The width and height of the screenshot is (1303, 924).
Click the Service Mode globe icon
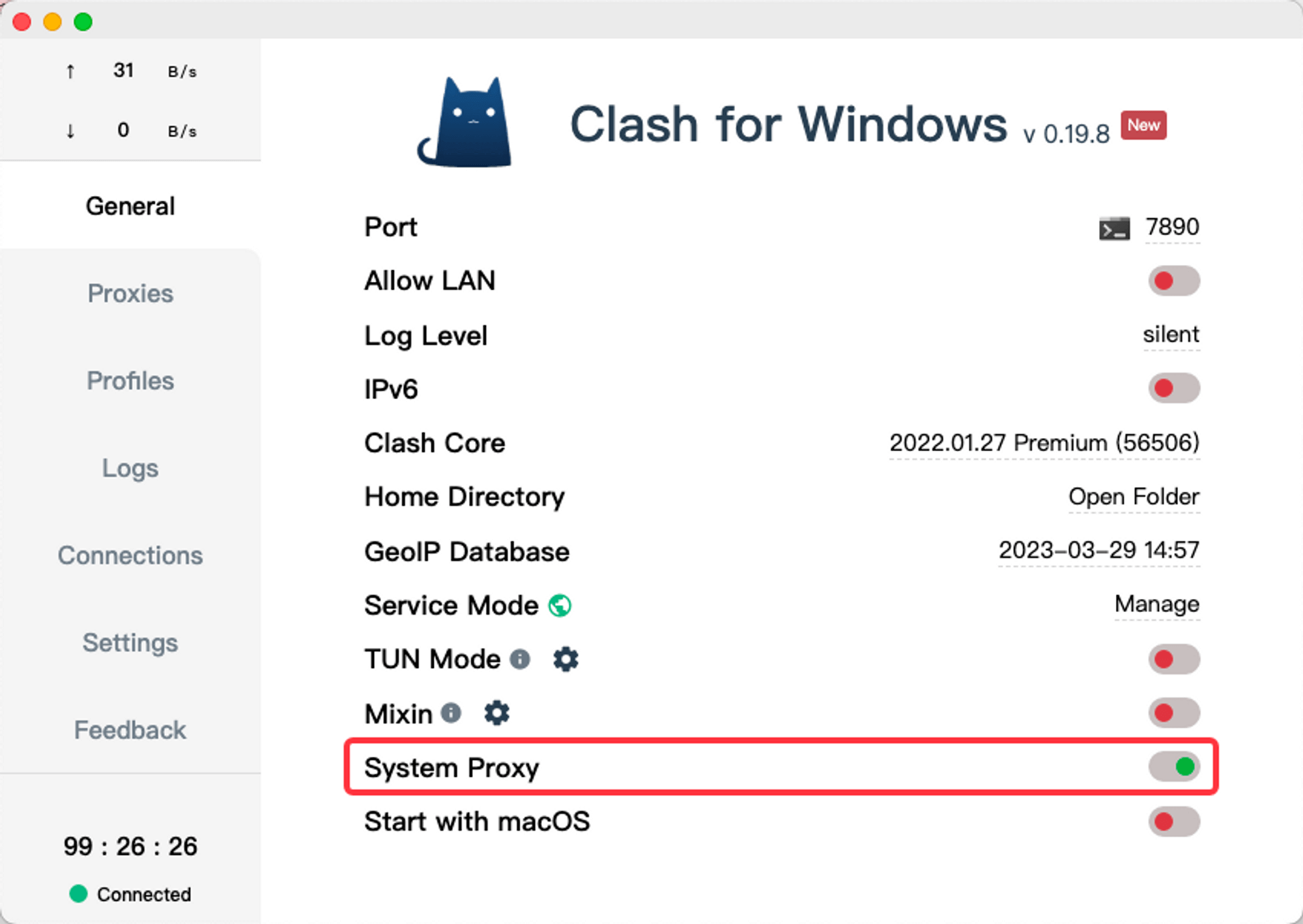coord(560,606)
